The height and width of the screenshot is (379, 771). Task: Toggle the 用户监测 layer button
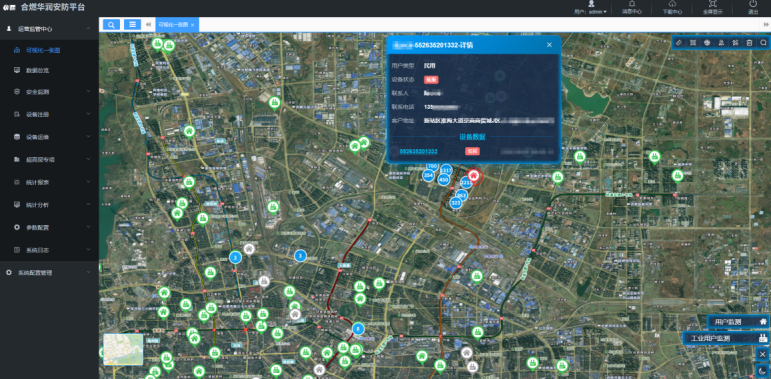pos(739,321)
